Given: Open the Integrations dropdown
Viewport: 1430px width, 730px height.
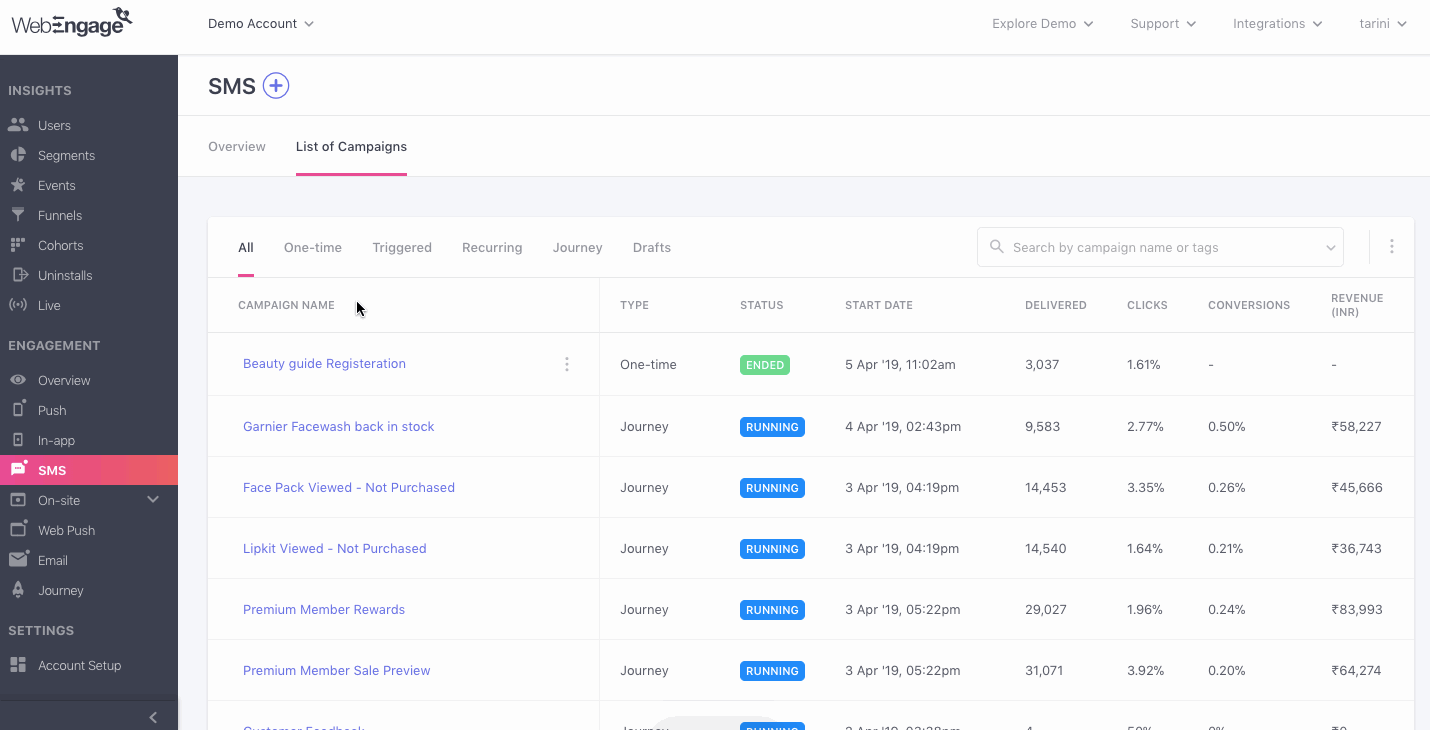Looking at the screenshot, I should (1278, 23).
